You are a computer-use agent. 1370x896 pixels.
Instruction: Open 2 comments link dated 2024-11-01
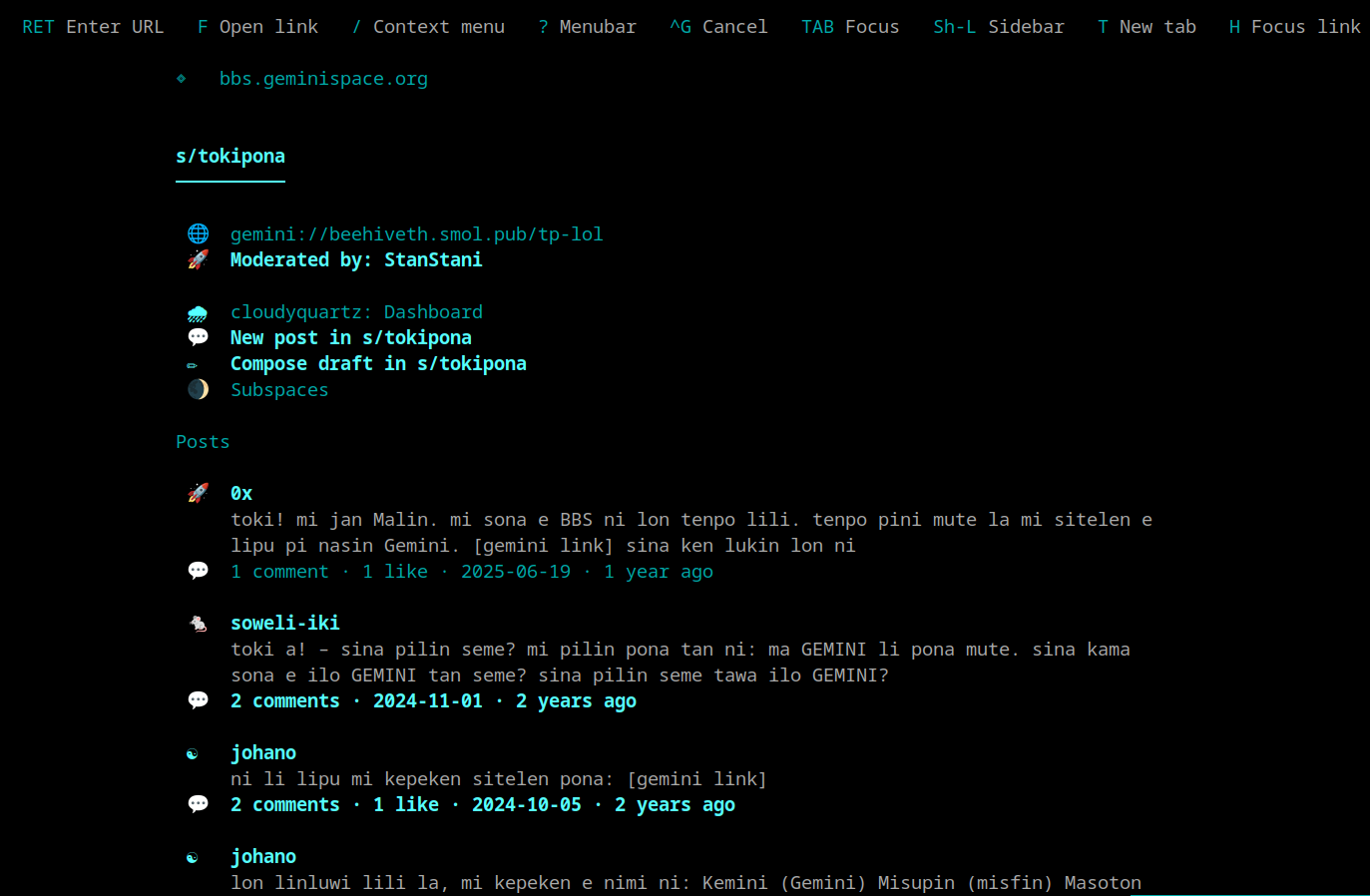pyautogui.click(x=434, y=701)
